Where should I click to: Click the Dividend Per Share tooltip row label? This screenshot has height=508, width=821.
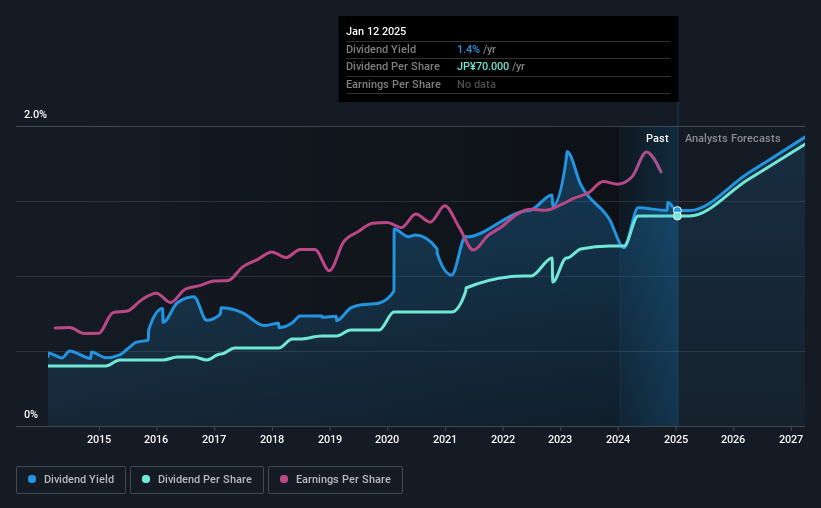(393, 67)
